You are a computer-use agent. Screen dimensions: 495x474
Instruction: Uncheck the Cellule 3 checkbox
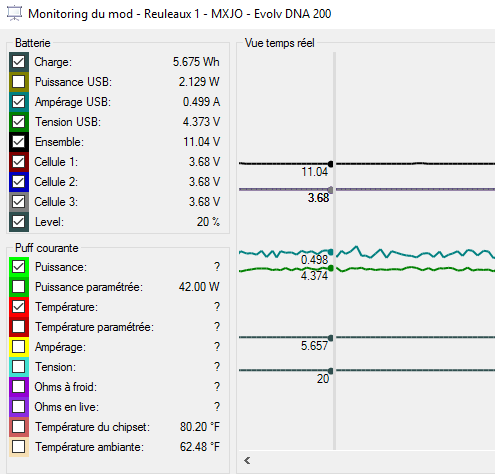tap(19, 202)
